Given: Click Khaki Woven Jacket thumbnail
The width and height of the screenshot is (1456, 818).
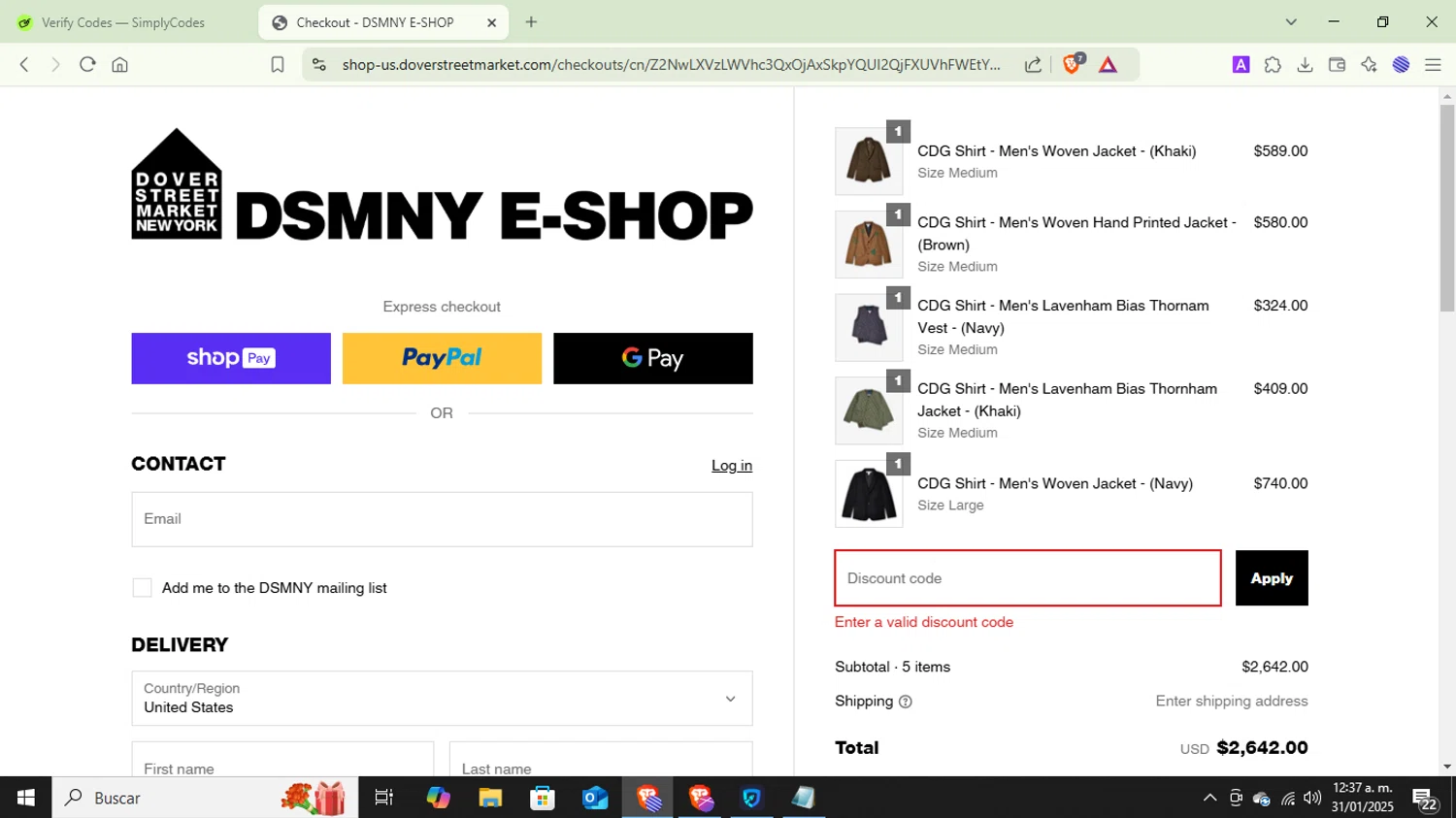Looking at the screenshot, I should (869, 161).
